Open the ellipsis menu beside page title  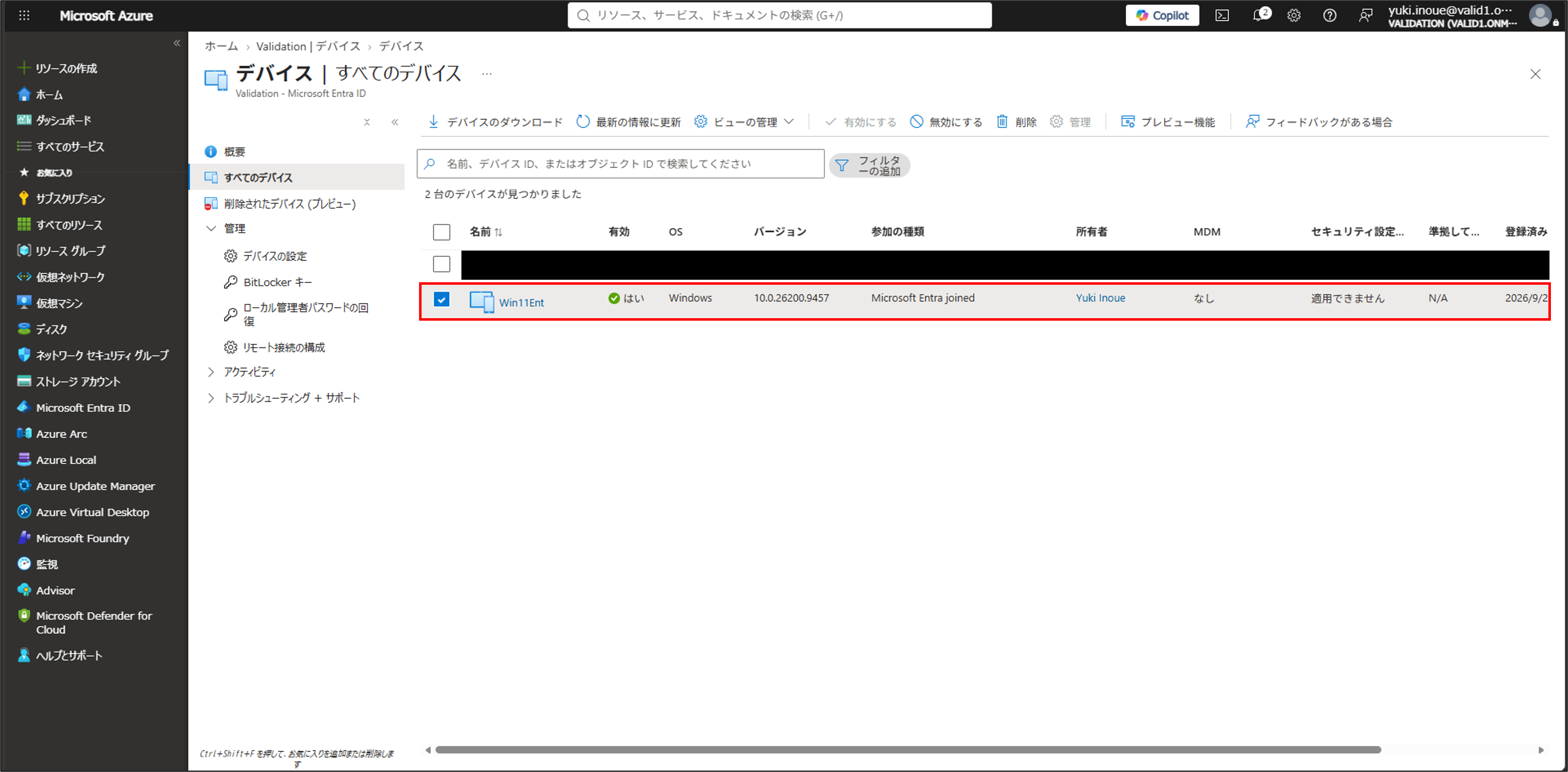point(487,74)
